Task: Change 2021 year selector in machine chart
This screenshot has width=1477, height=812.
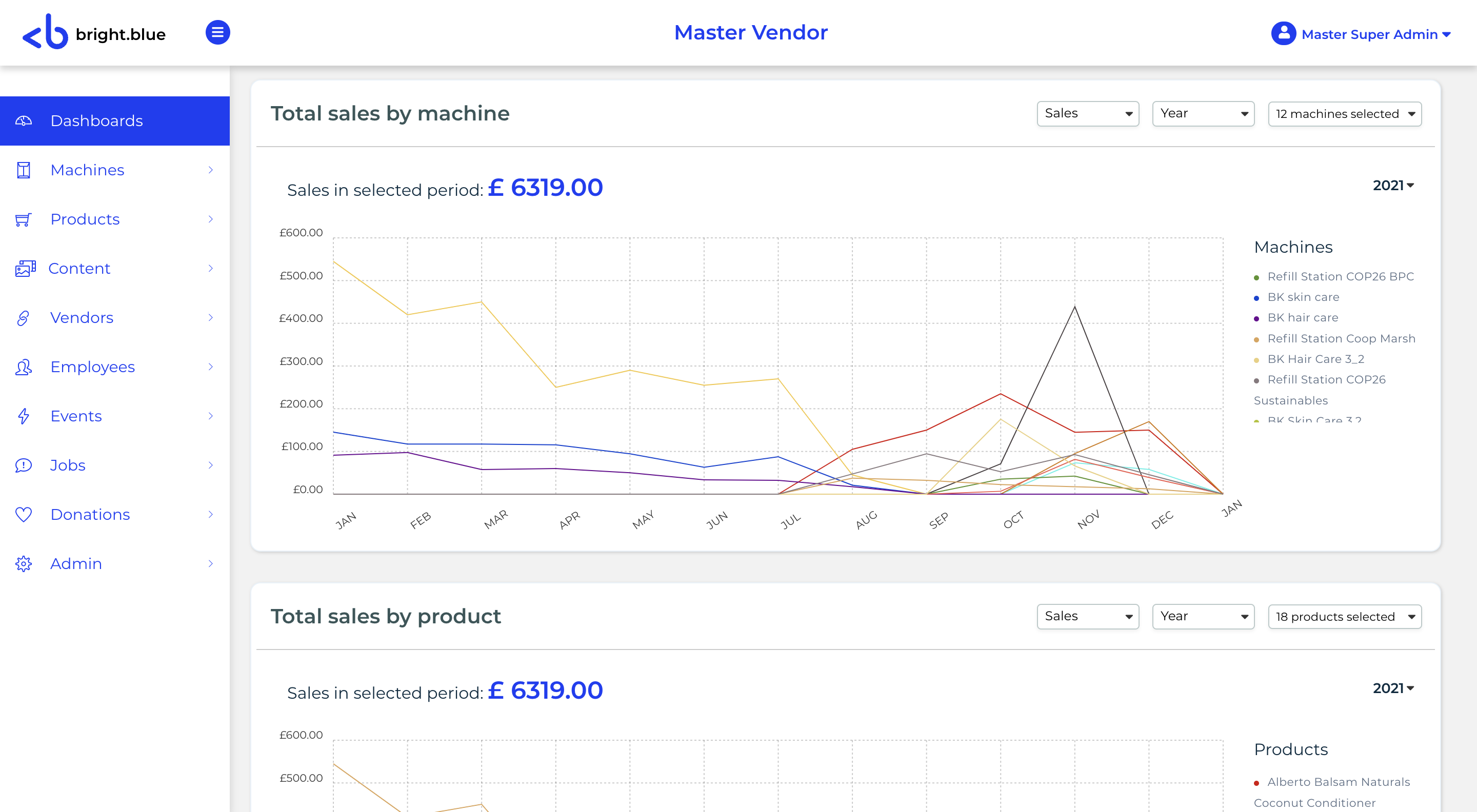Action: (1393, 186)
